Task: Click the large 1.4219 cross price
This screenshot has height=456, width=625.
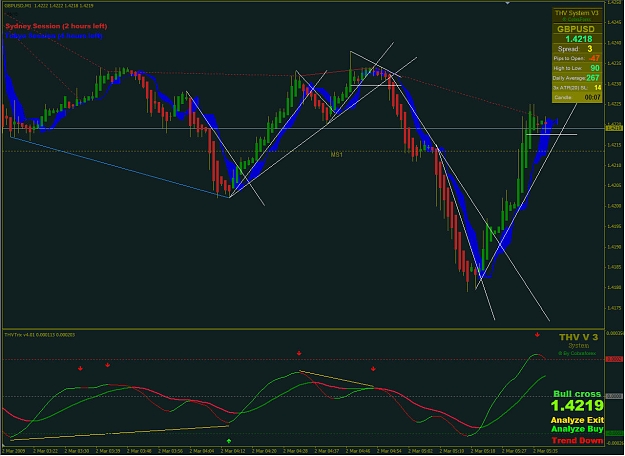Action: [577, 406]
